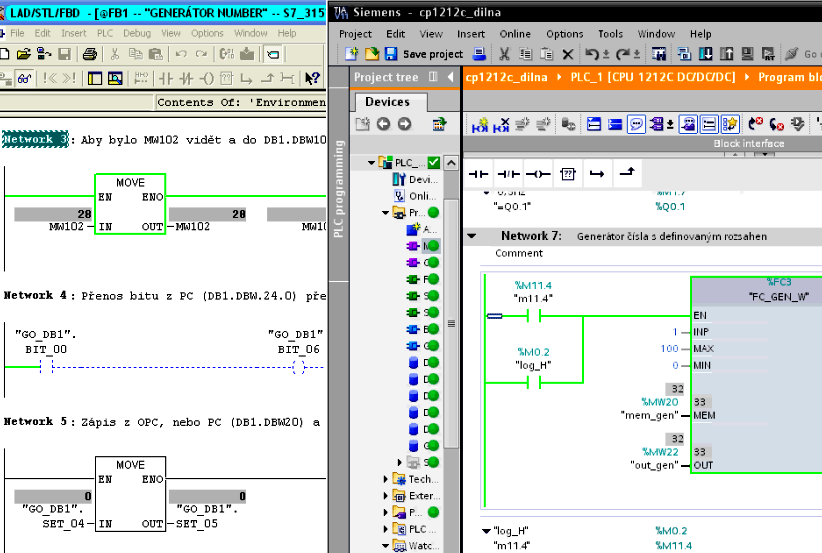Screen dimensions: 822x553
Task: Create new project icon in TIA toolbar
Action: point(351,53)
